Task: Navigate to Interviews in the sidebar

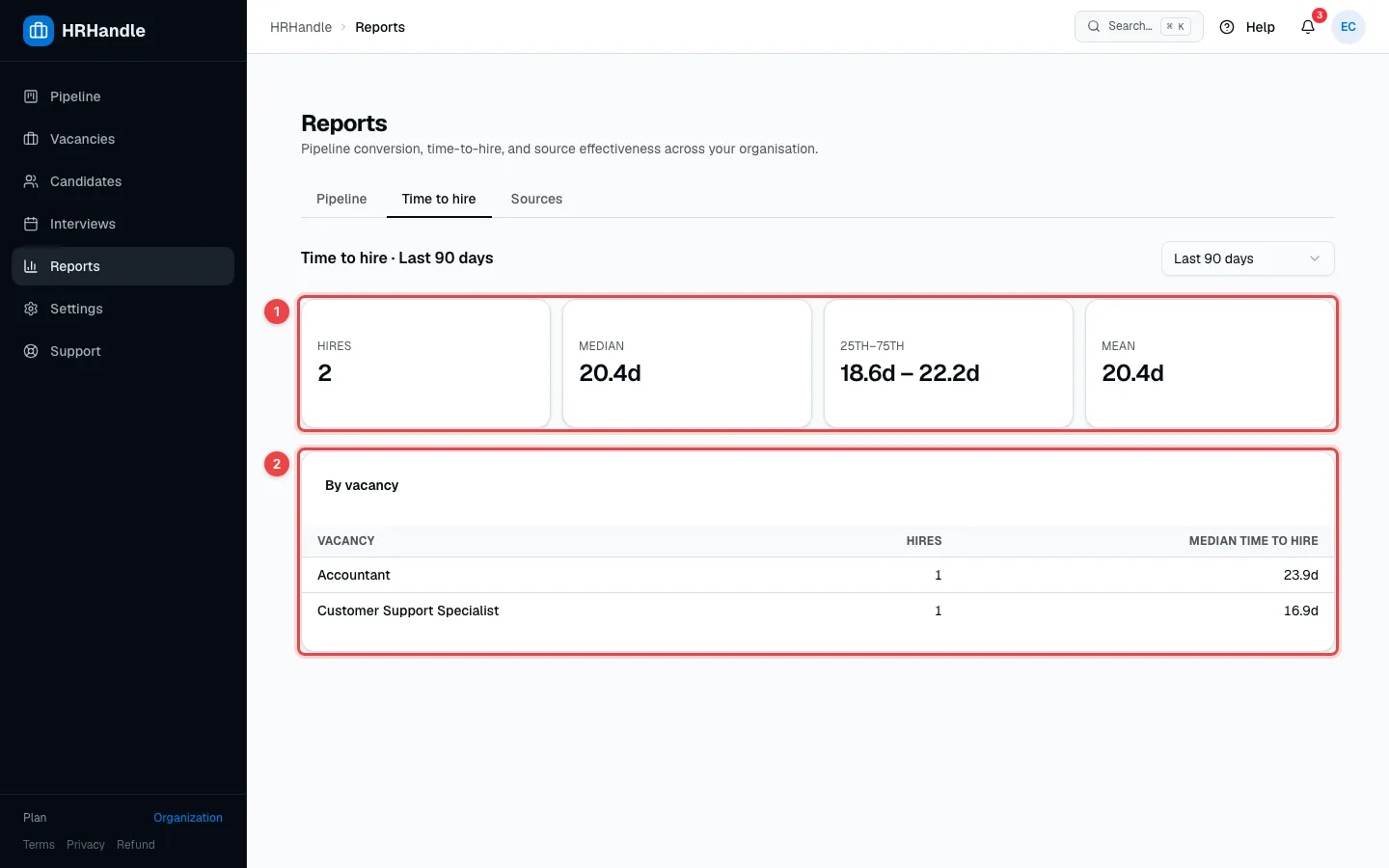Action: [x=123, y=224]
